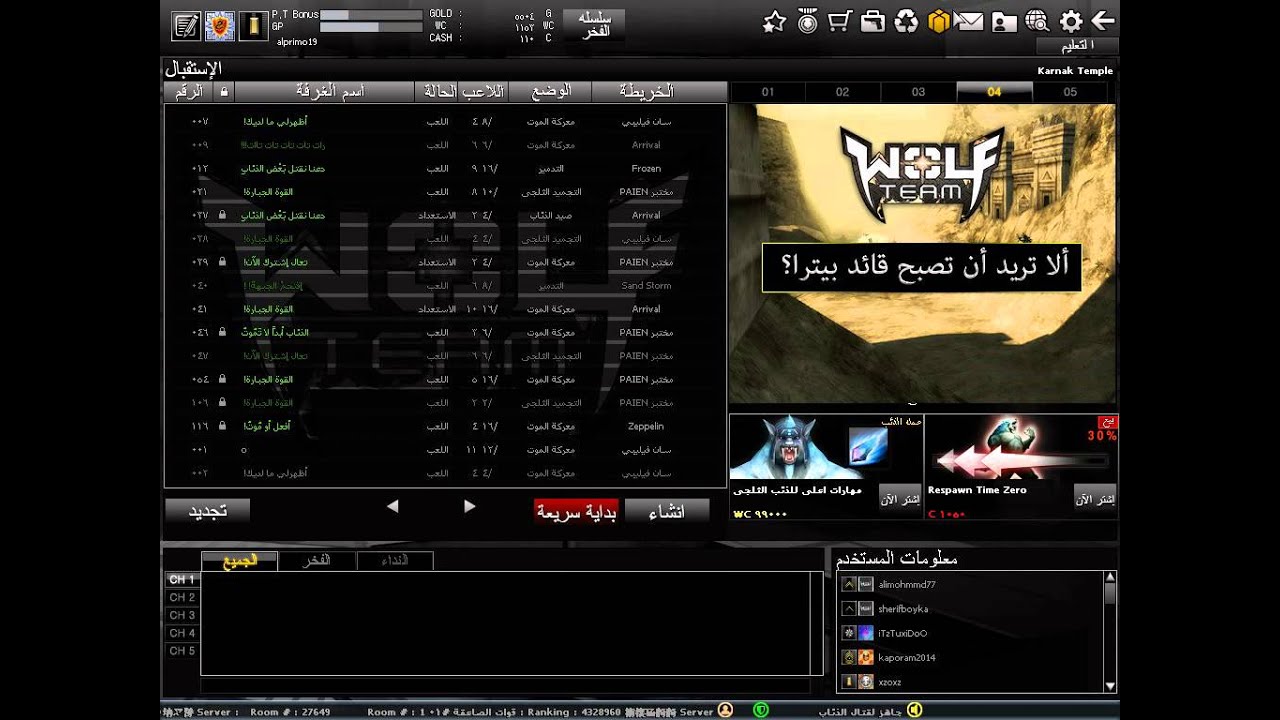The image size is (1280, 720).
Task: Select user kaporam2014 in the user list
Action: point(970,658)
